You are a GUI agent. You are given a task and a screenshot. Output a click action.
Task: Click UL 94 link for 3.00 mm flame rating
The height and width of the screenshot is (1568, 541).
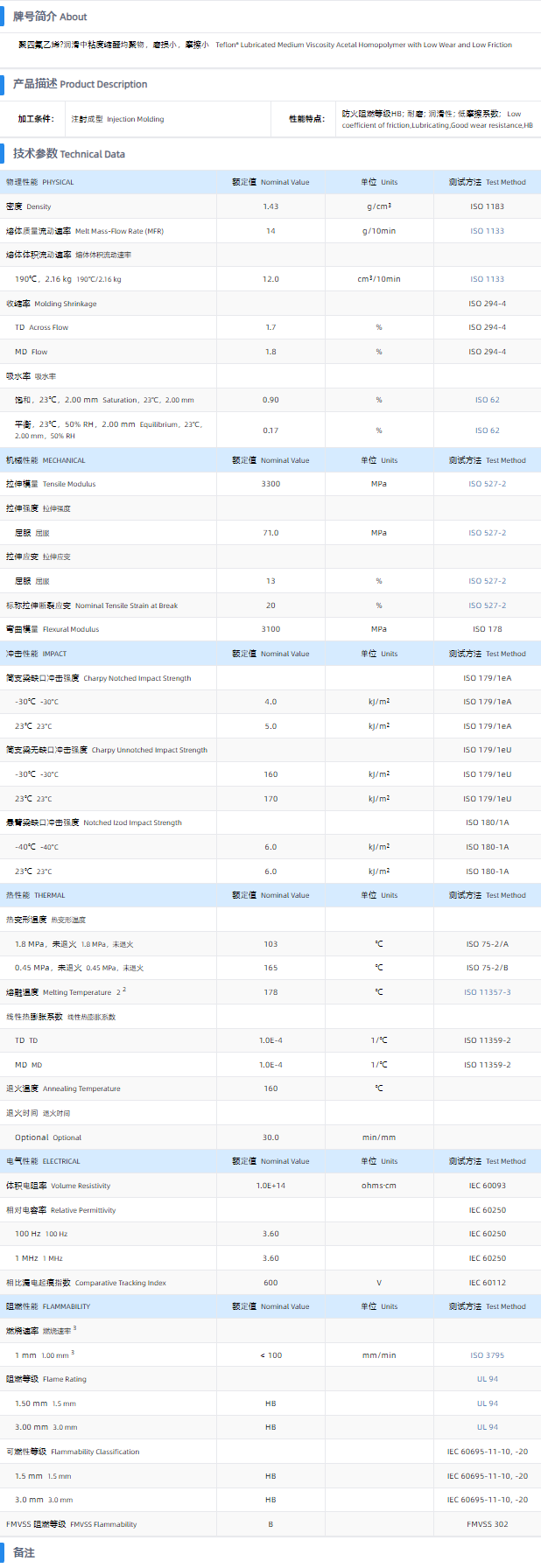(487, 1427)
